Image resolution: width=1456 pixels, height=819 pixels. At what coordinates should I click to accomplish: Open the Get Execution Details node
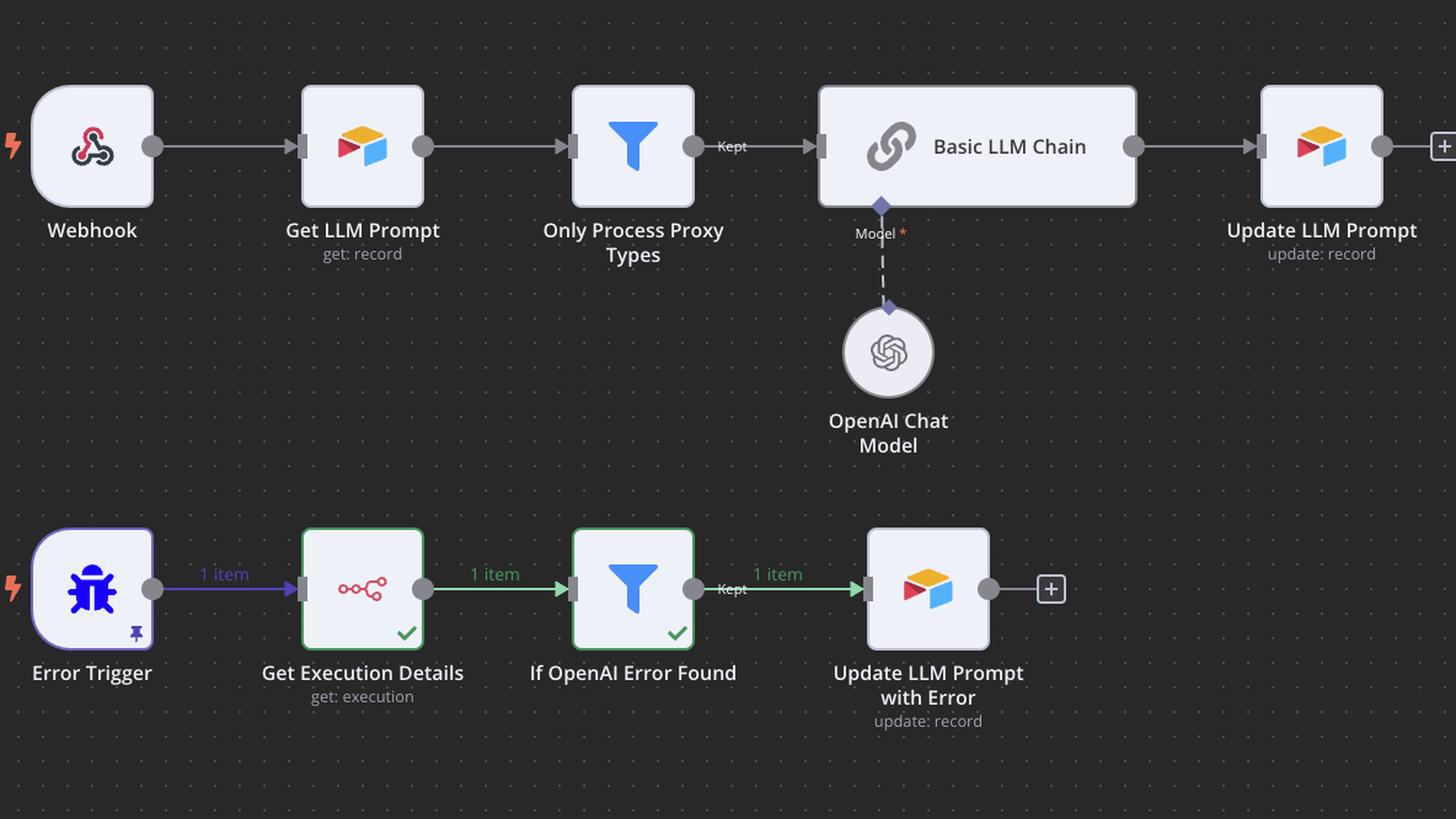[x=362, y=589]
